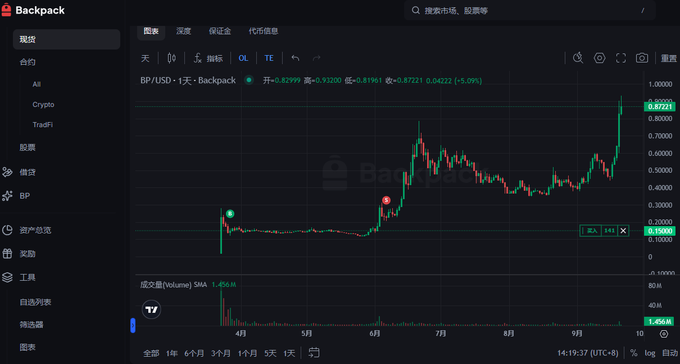Select the 1年 time range

tap(172, 354)
